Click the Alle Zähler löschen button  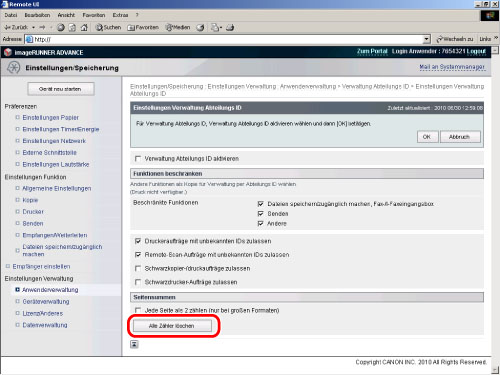coord(172,326)
